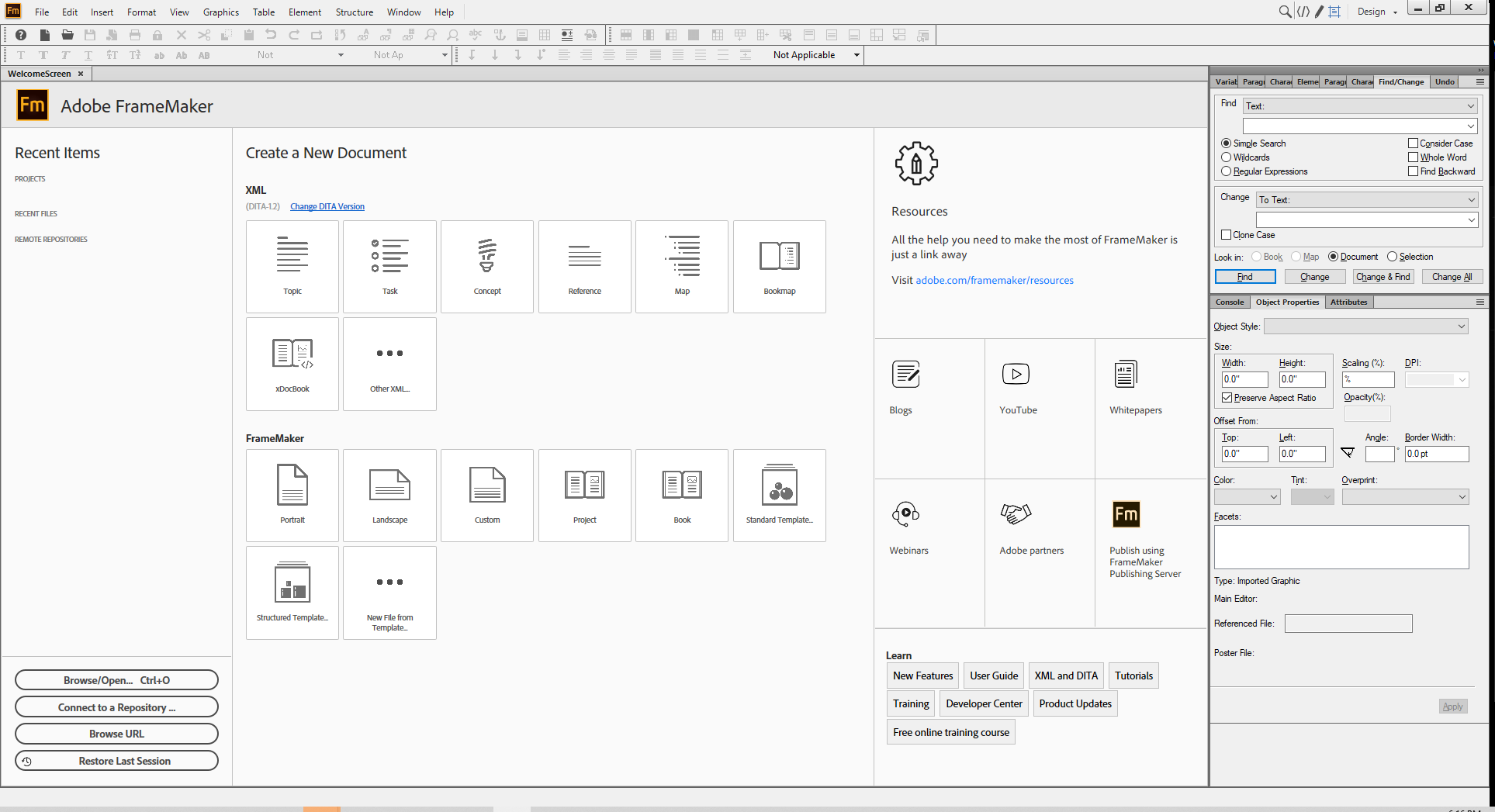The width and height of the screenshot is (1495, 812).
Task: Toggle the Clone Case option
Action: (1227, 234)
